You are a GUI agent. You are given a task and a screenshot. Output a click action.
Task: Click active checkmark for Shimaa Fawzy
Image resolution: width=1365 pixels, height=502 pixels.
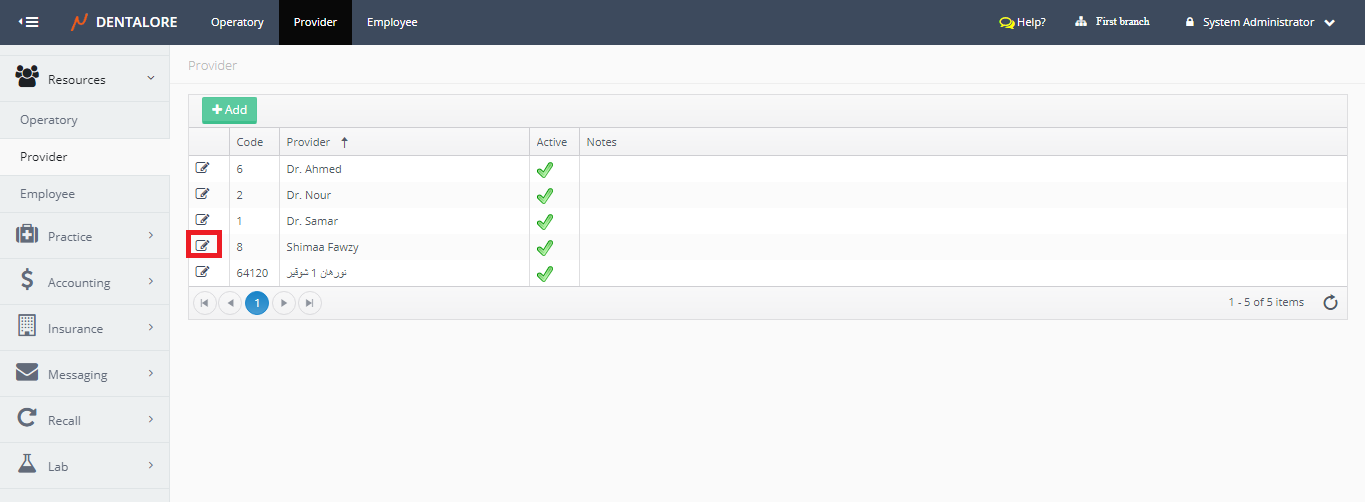click(x=545, y=247)
